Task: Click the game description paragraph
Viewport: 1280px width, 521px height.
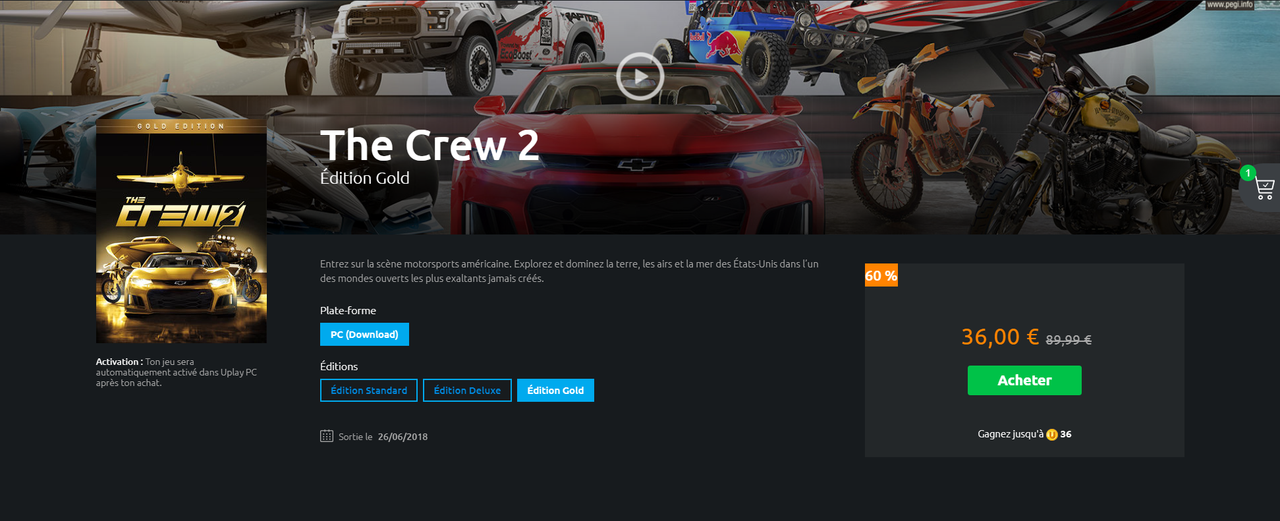Action: (569, 271)
